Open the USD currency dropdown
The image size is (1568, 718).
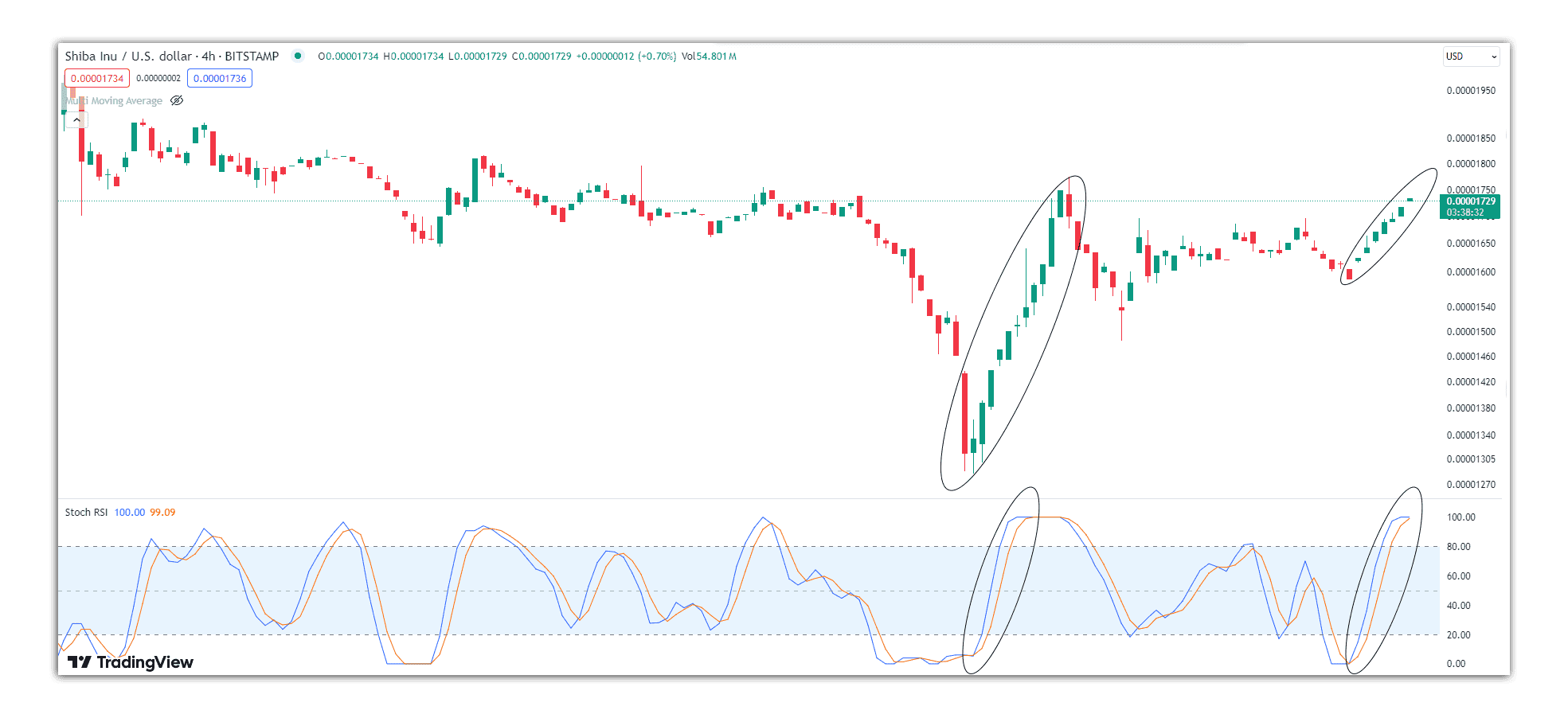(1472, 57)
